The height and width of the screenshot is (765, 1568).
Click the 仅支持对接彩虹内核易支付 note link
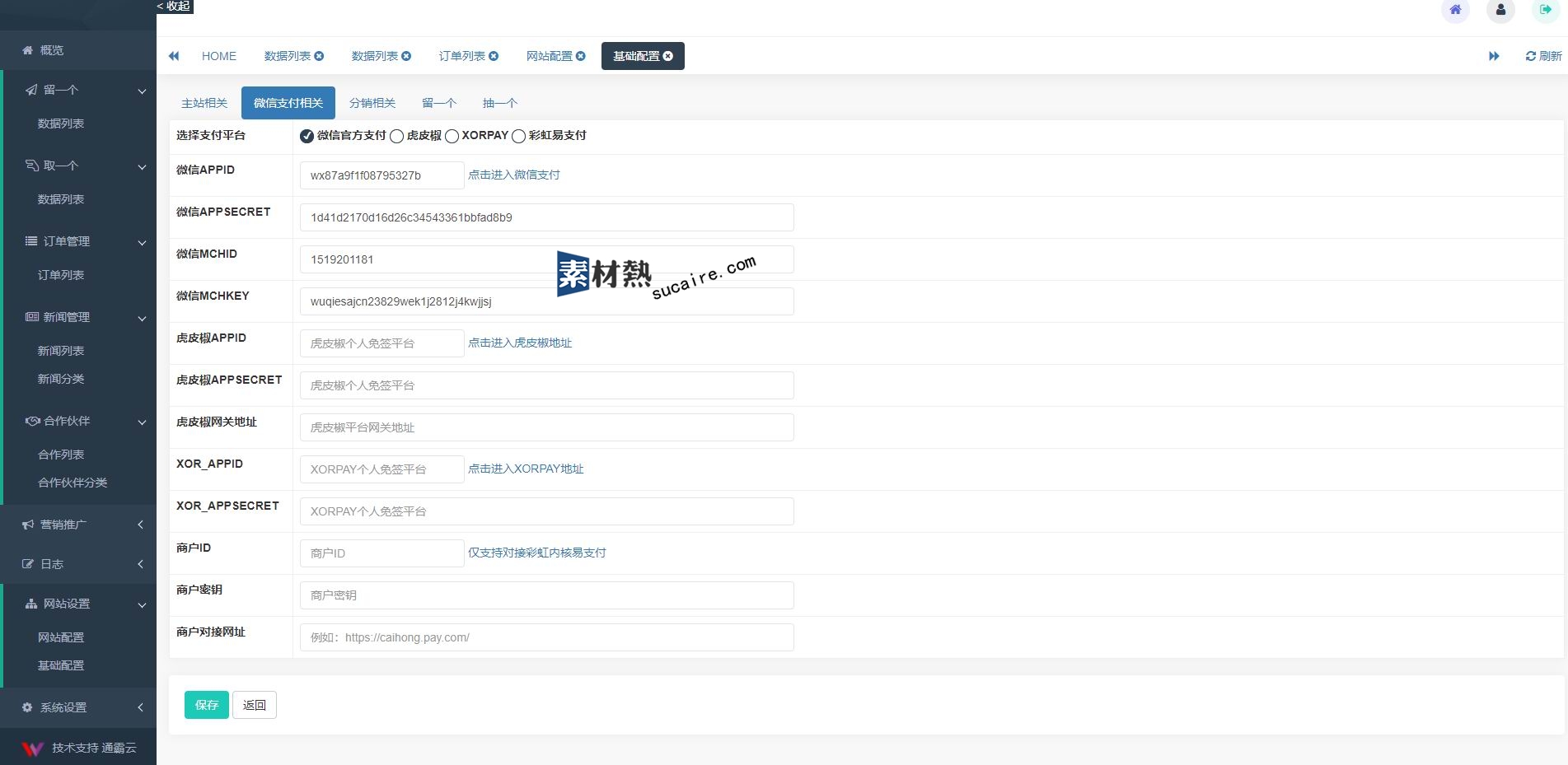pos(537,553)
